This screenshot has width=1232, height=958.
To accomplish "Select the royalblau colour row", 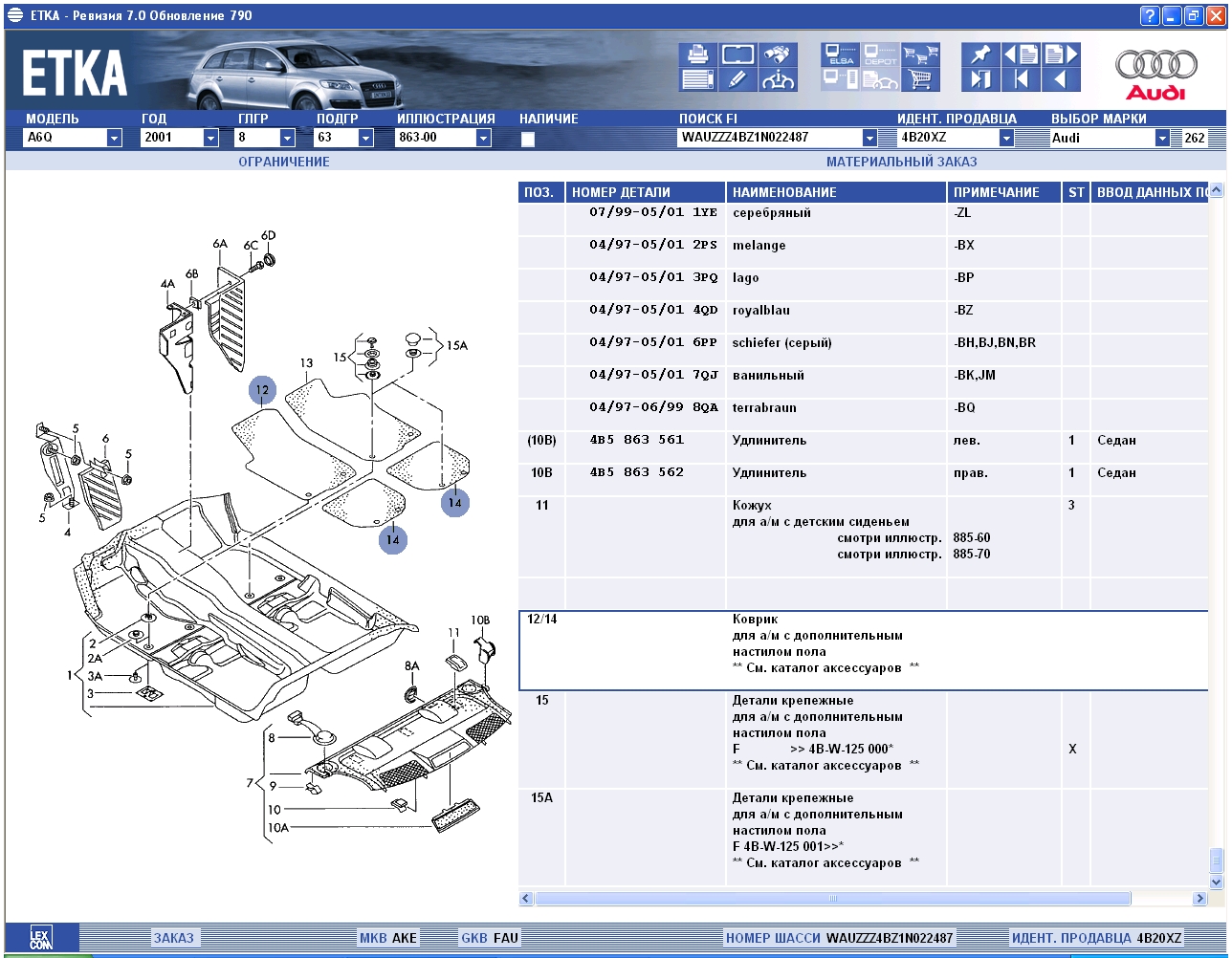I will (x=863, y=317).
